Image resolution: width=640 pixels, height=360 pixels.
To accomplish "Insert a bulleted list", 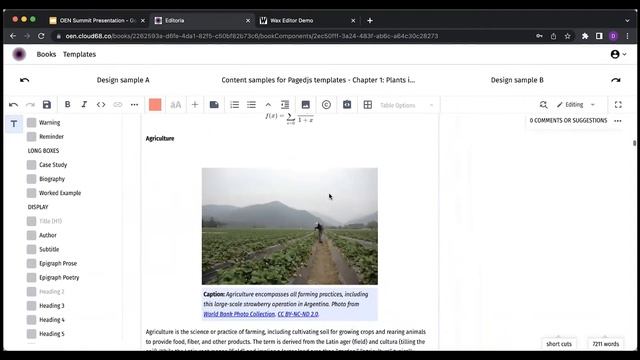I will tap(251, 105).
